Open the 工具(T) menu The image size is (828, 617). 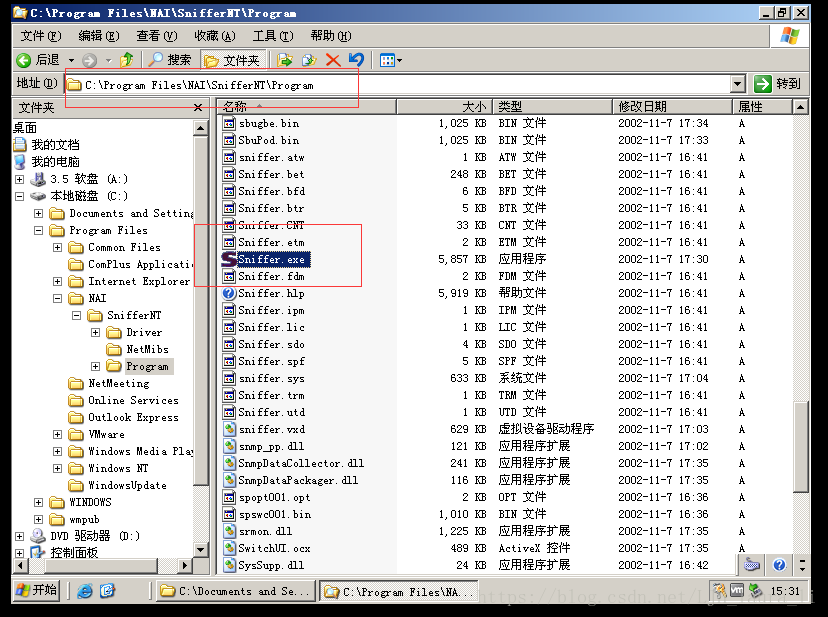click(273, 36)
